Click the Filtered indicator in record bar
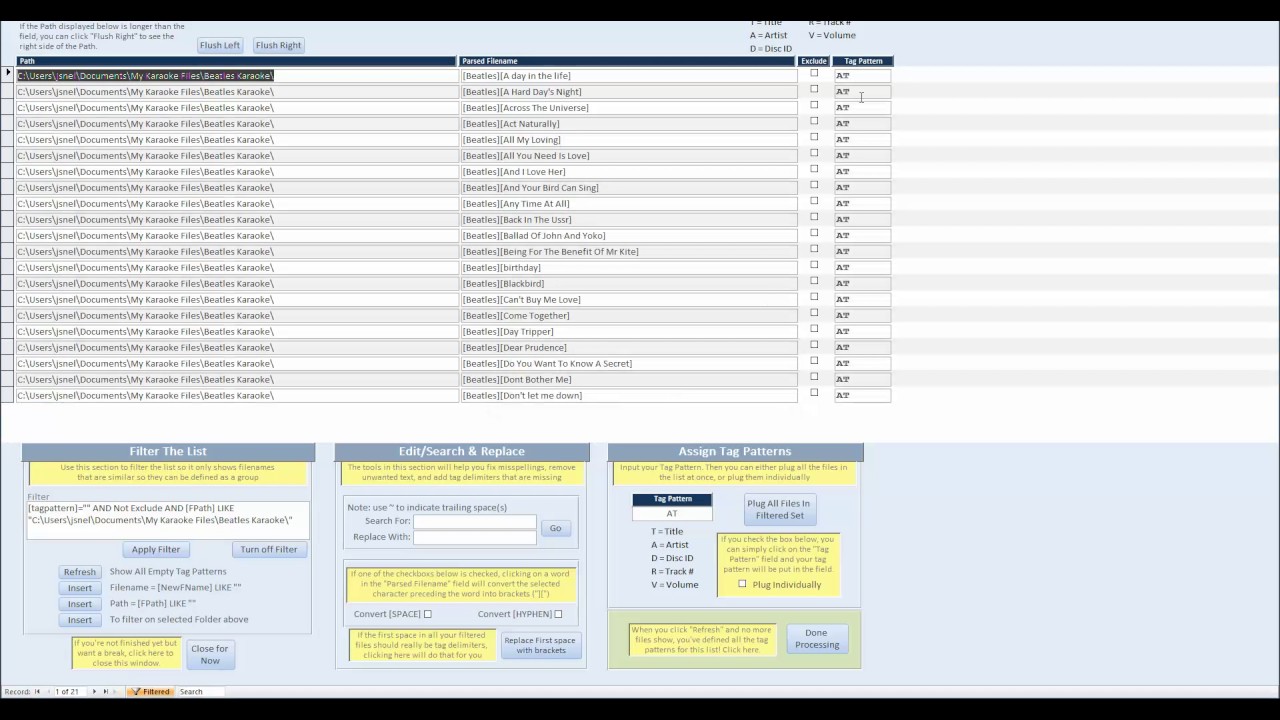The image size is (1280, 720). click(150, 691)
